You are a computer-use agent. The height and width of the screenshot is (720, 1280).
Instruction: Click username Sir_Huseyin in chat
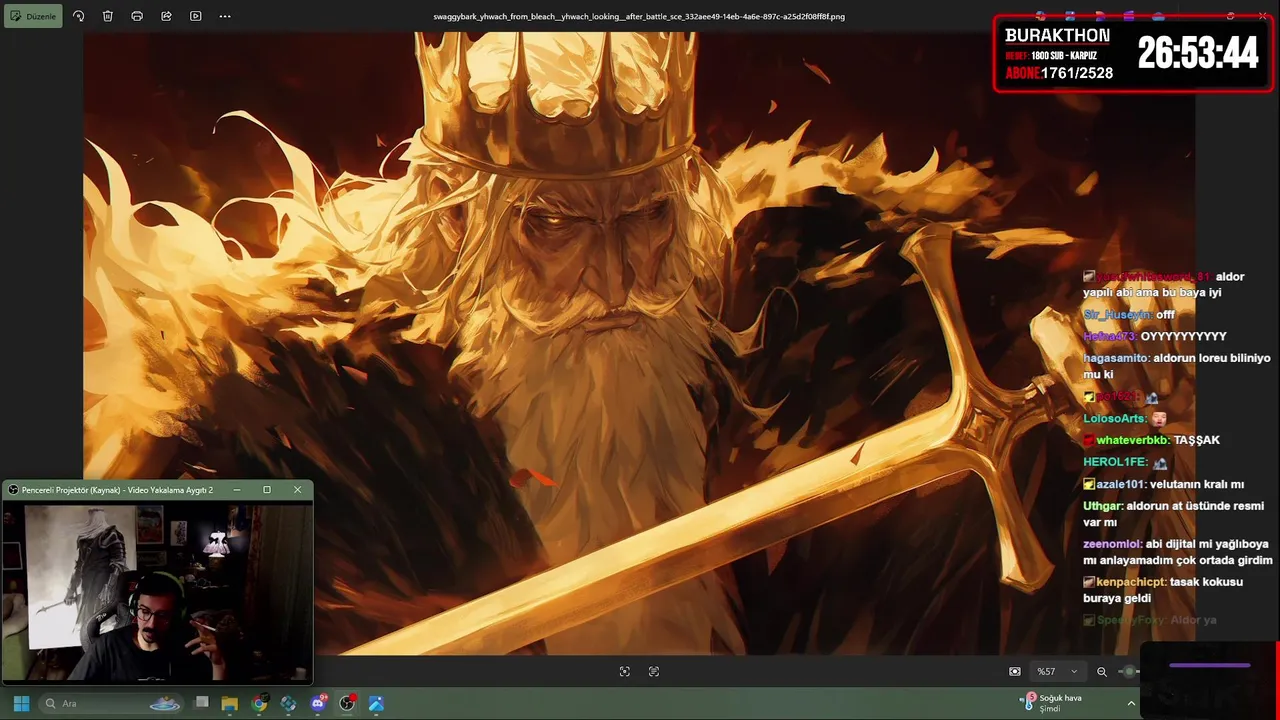1117,314
